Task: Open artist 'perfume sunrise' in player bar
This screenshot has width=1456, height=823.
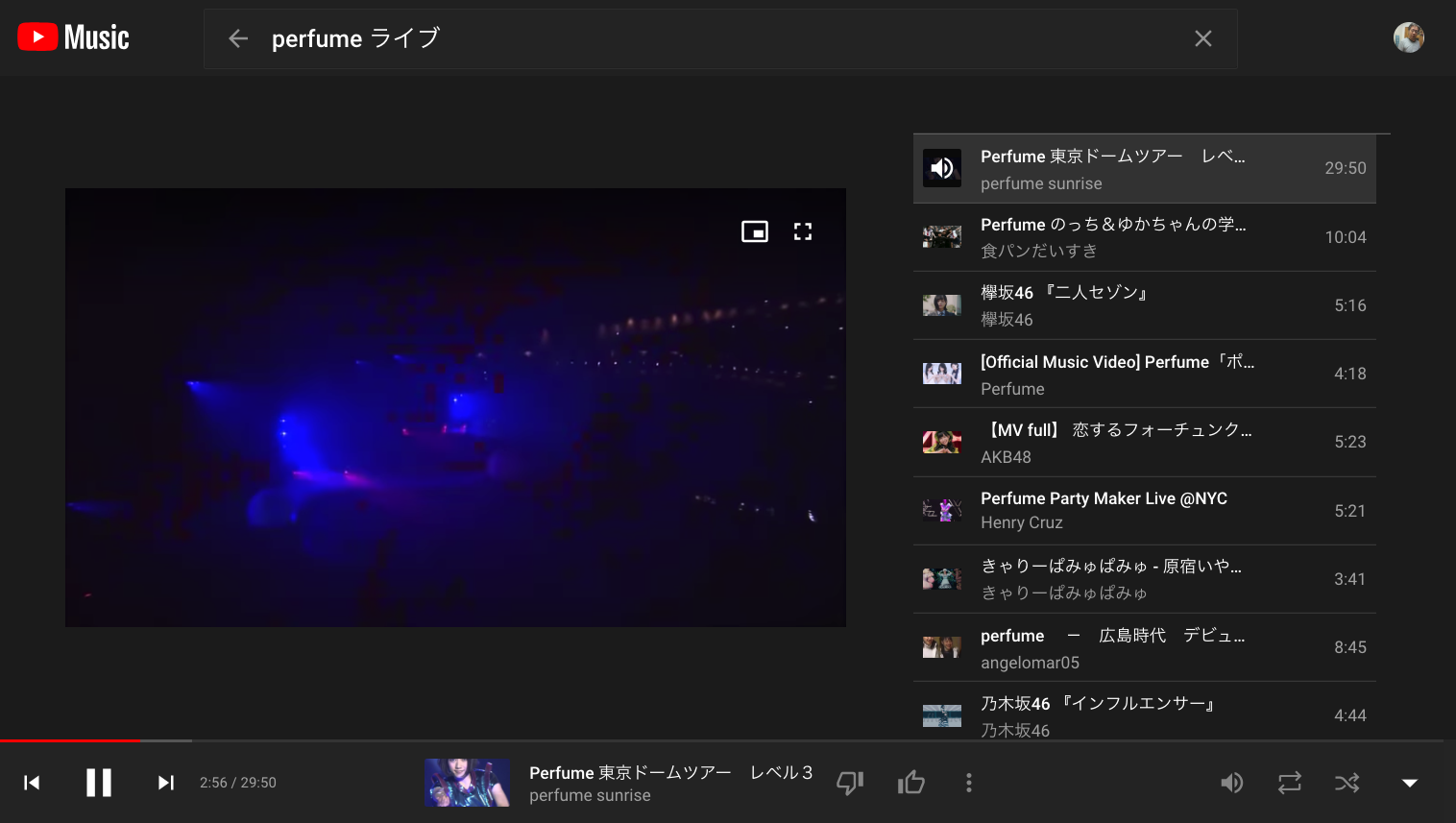Action: click(590, 795)
